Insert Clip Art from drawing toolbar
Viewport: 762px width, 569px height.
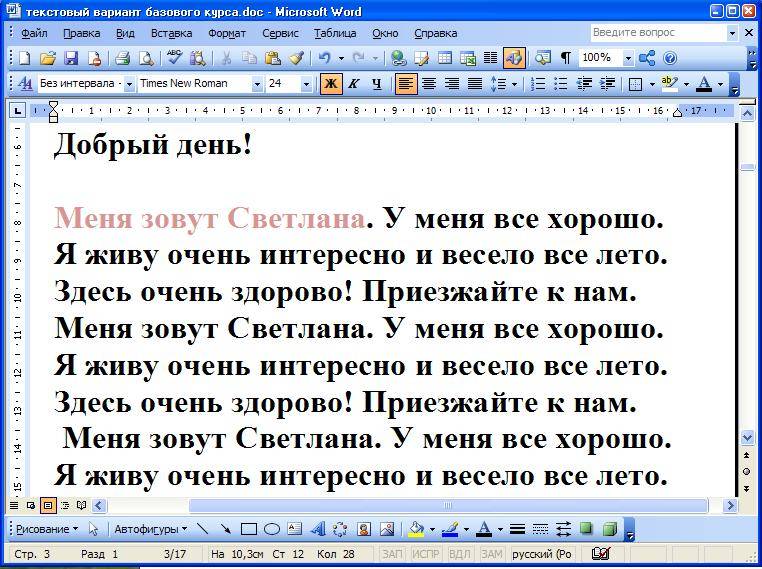364,529
